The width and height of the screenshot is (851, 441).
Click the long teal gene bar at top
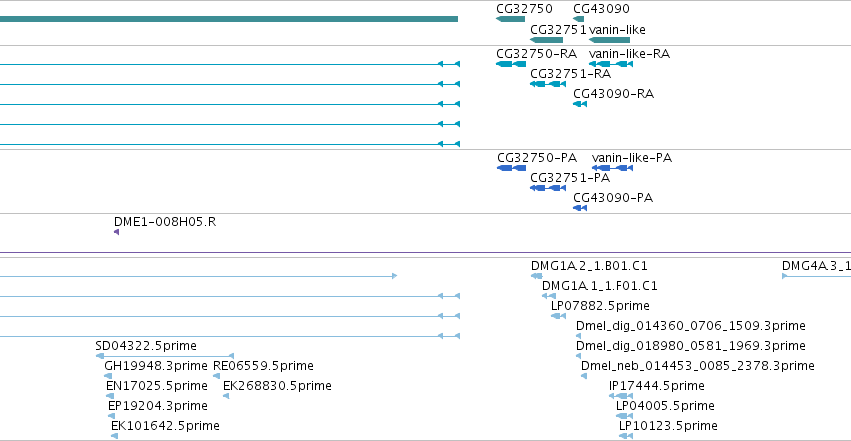coord(228,19)
